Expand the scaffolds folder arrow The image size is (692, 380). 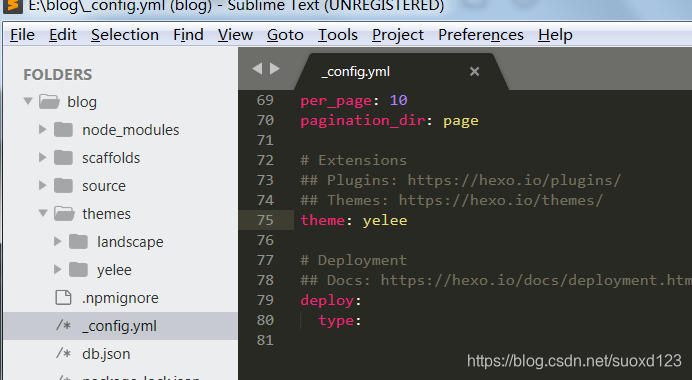tap(42, 157)
